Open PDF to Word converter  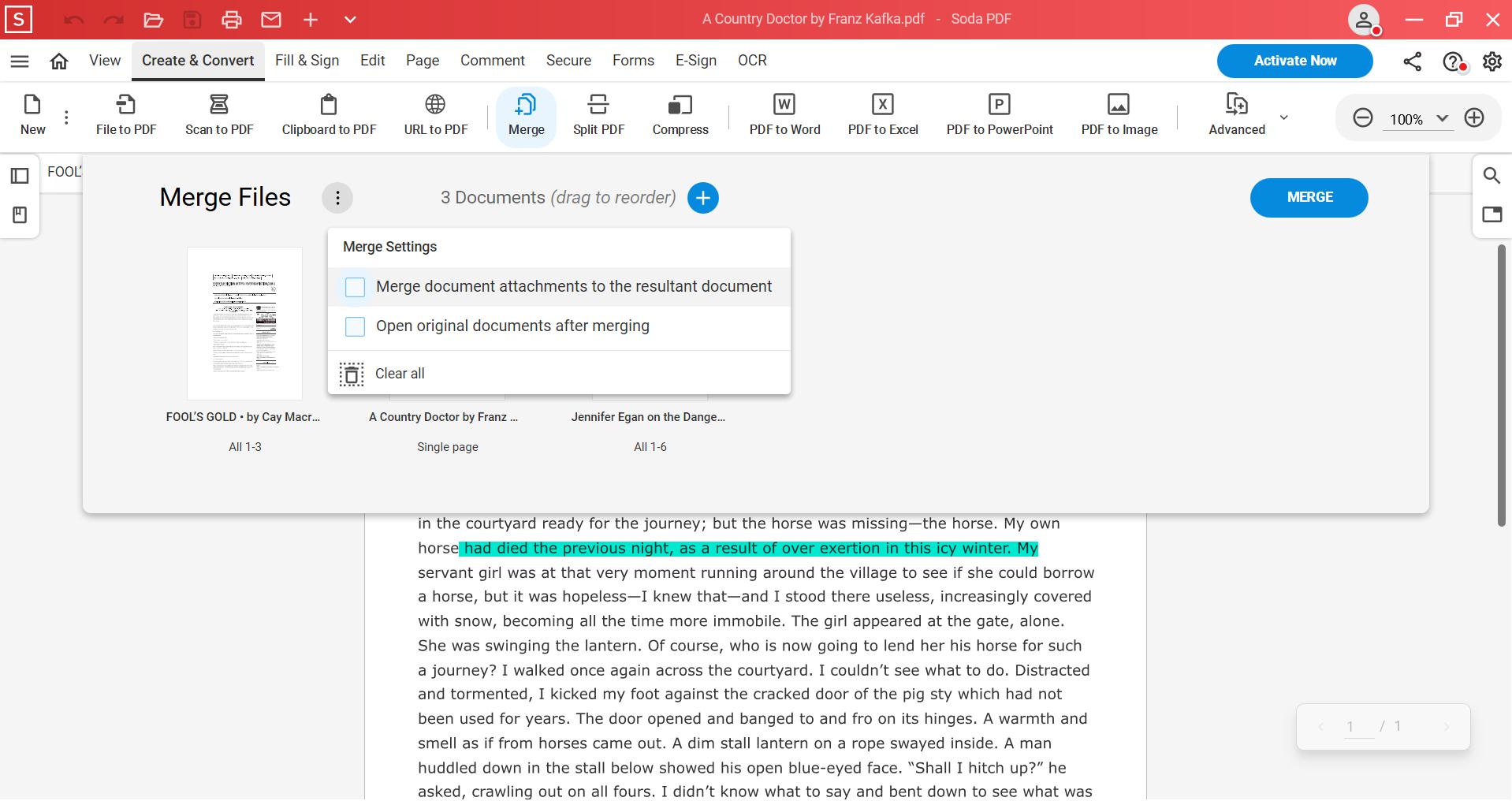click(784, 115)
